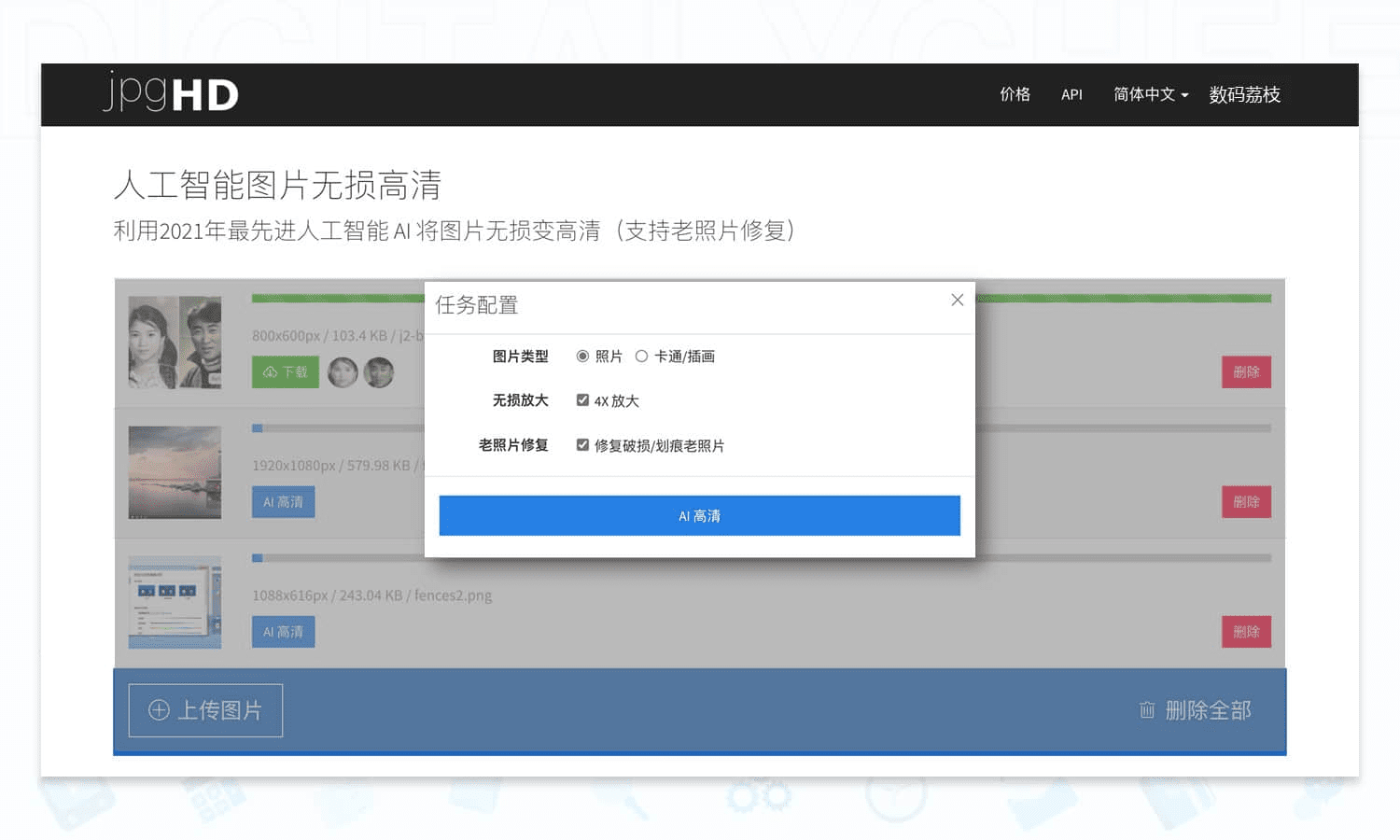The image size is (1400, 840).
Task: Click AI 高清 button for fences2.png
Action: pyautogui.click(x=283, y=632)
